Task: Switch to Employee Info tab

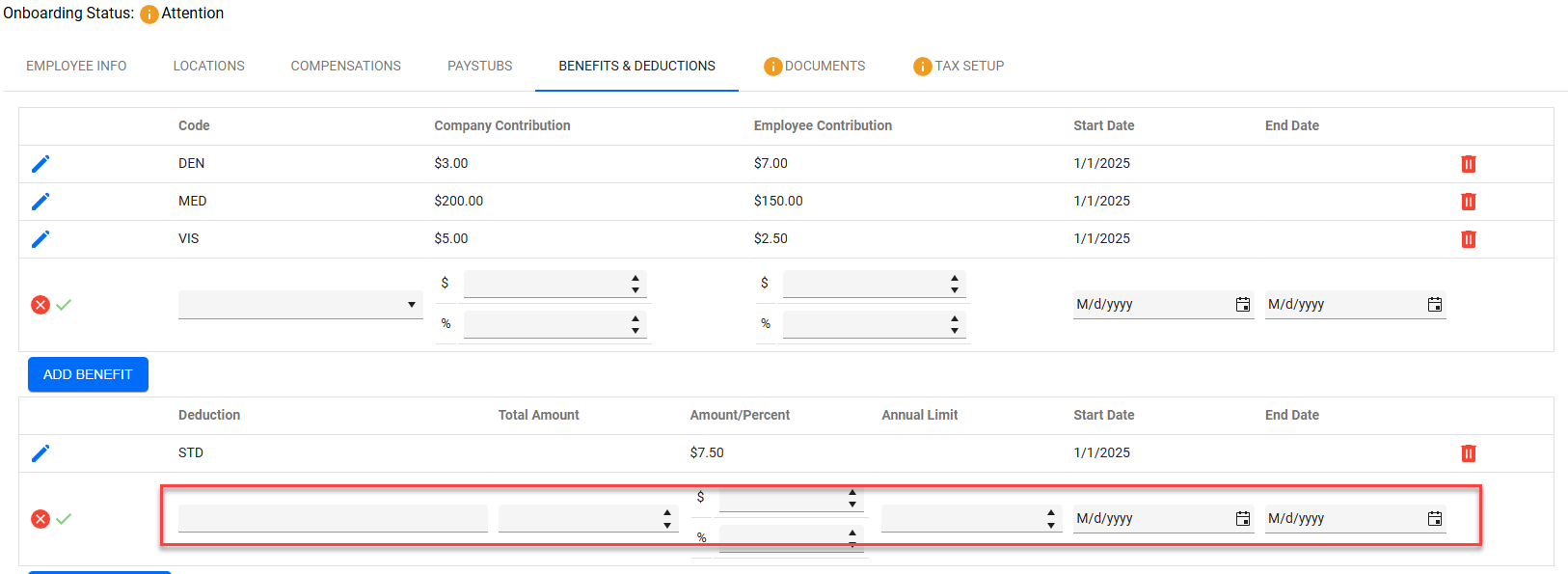Action: tap(76, 67)
